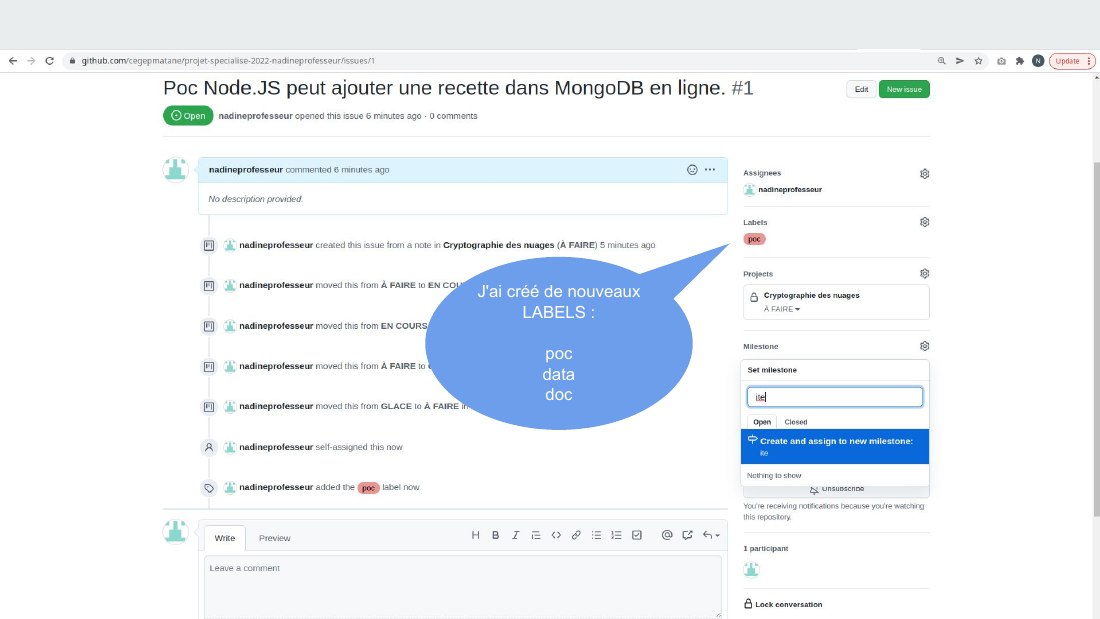Click the Edit title button
Viewport: 1100px width, 619px height.
point(861,89)
